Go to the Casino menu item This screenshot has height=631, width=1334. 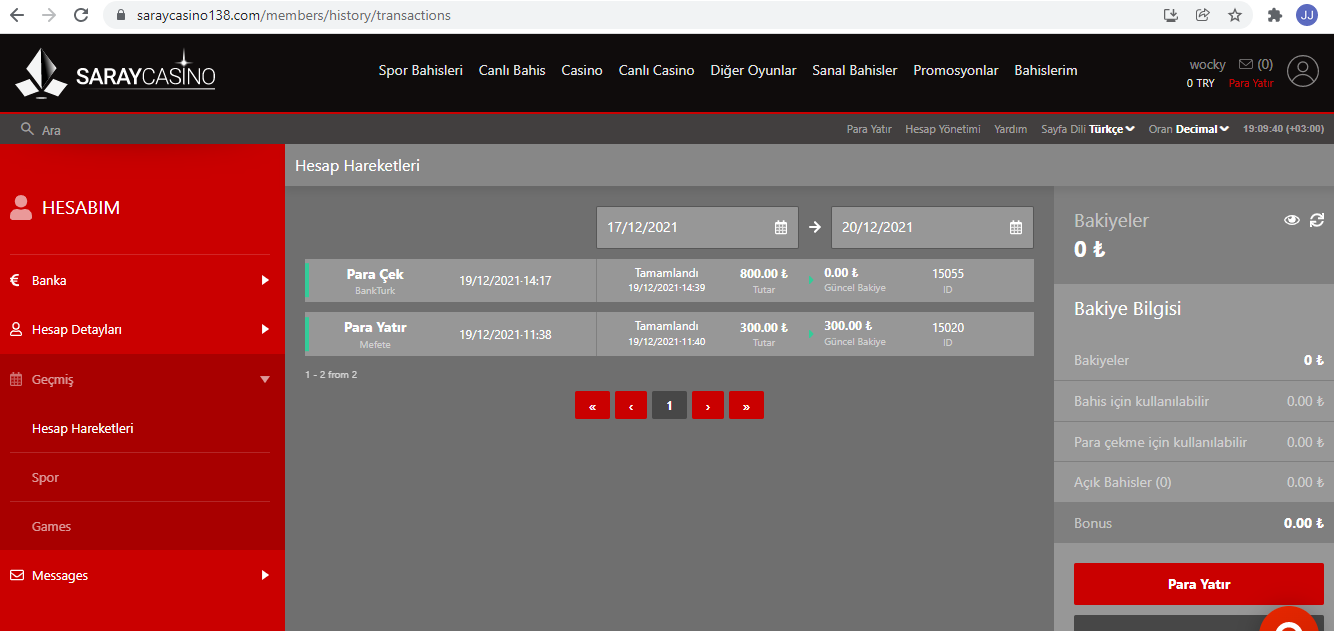coord(582,70)
